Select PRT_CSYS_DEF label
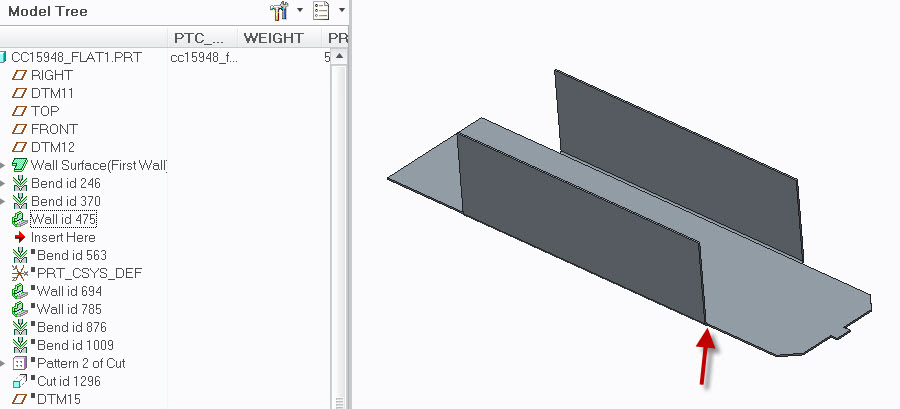900x409 pixels. click(x=89, y=273)
